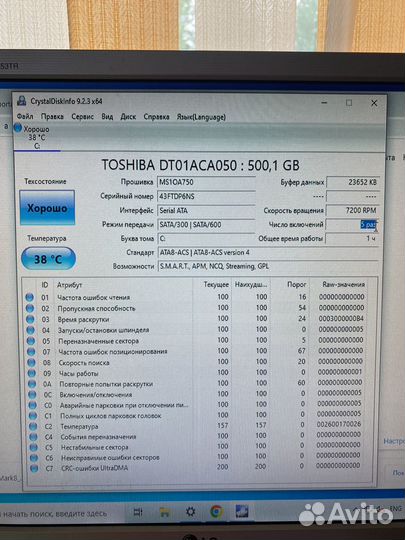Image resolution: width=405 pixels, height=540 pixels.
Task: Select the Частота ошибок позиционирования row
Action: tap(196, 351)
